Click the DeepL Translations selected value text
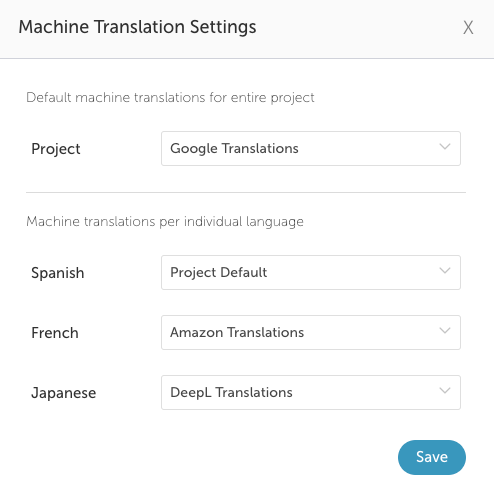The image size is (494, 503). (x=231, y=393)
